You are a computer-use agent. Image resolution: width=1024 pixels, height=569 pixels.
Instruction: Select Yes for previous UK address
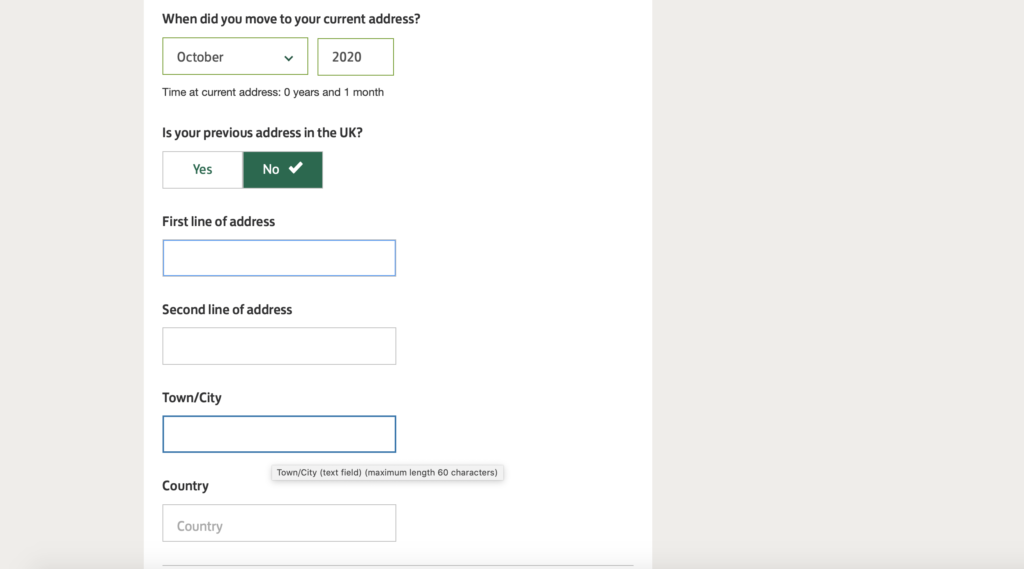pos(202,170)
